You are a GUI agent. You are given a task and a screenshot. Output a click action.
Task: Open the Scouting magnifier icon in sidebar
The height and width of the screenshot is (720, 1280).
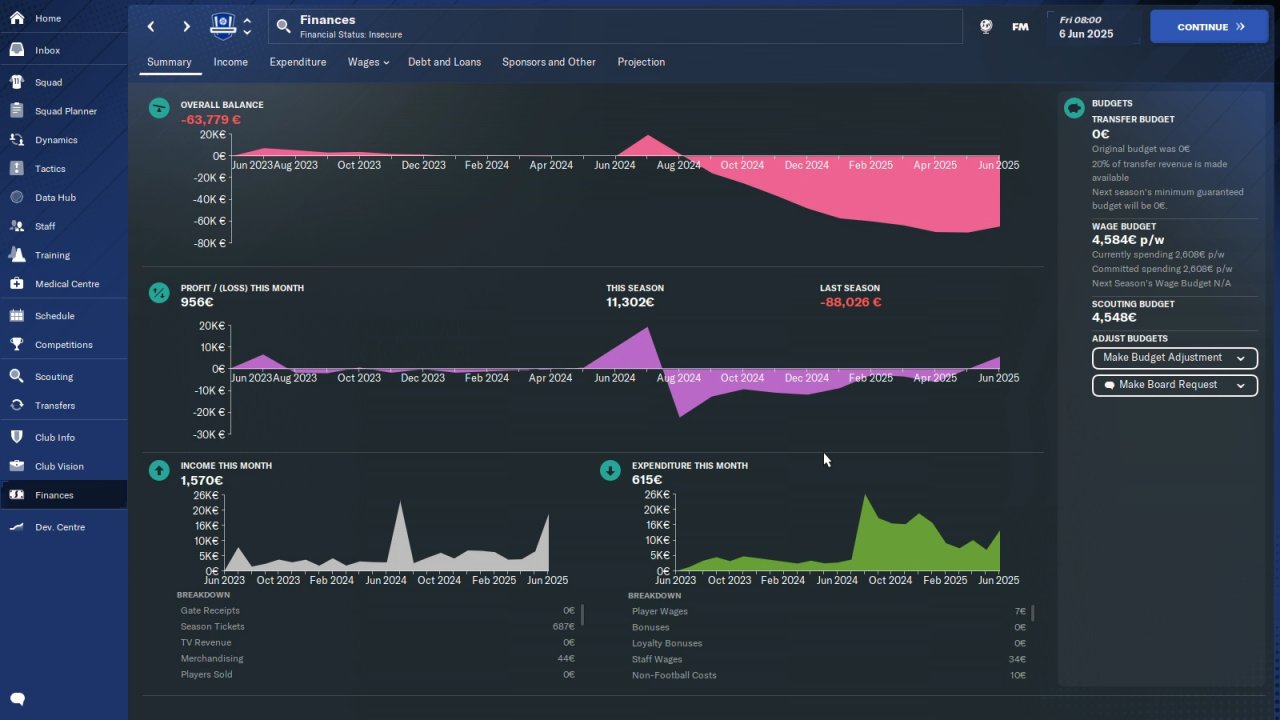point(17,377)
